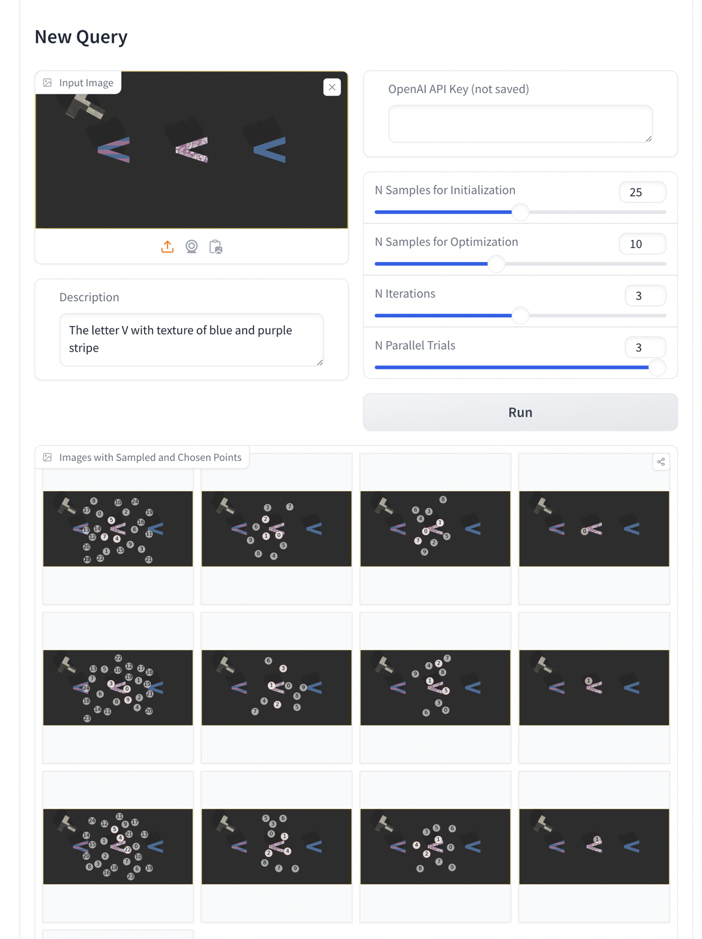Image resolution: width=702 pixels, height=939 pixels.
Task: Click the N Samples for Initialization number box
Action: click(x=642, y=192)
